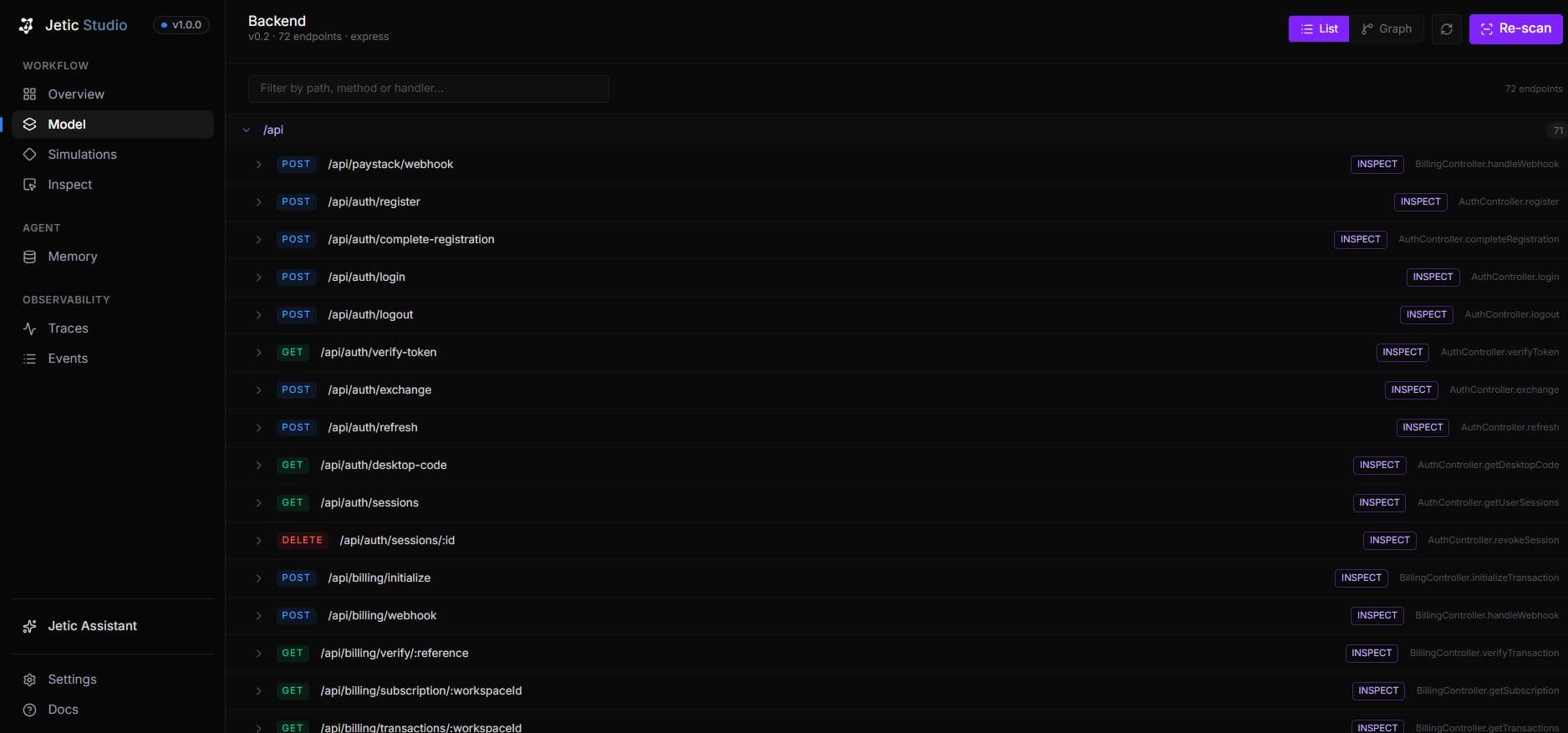Click the /api/billing/subscription/:workspaceId path
The height and width of the screenshot is (733, 1568).
pos(421,691)
